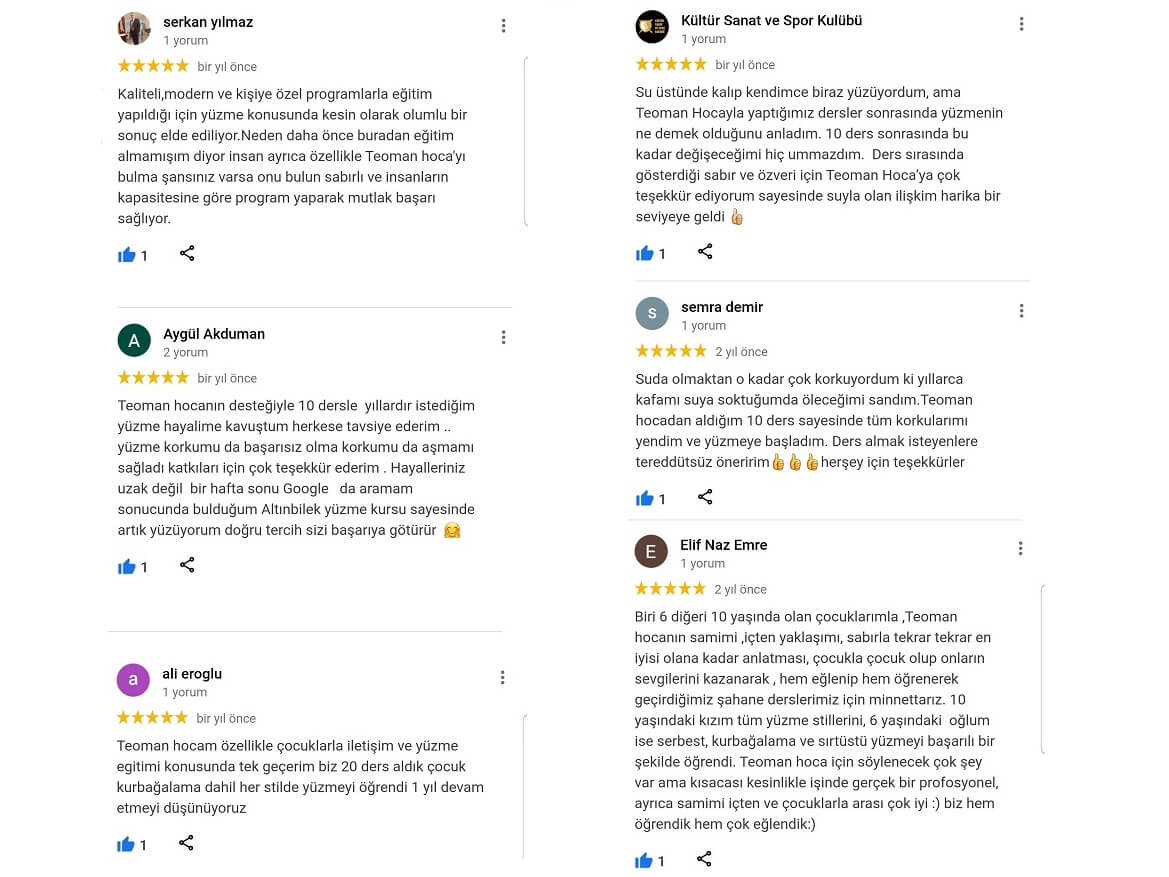Viewport: 1169px width, 877px height.
Task: Open the three-dot menu for semra demir's review
Action: click(x=1021, y=310)
